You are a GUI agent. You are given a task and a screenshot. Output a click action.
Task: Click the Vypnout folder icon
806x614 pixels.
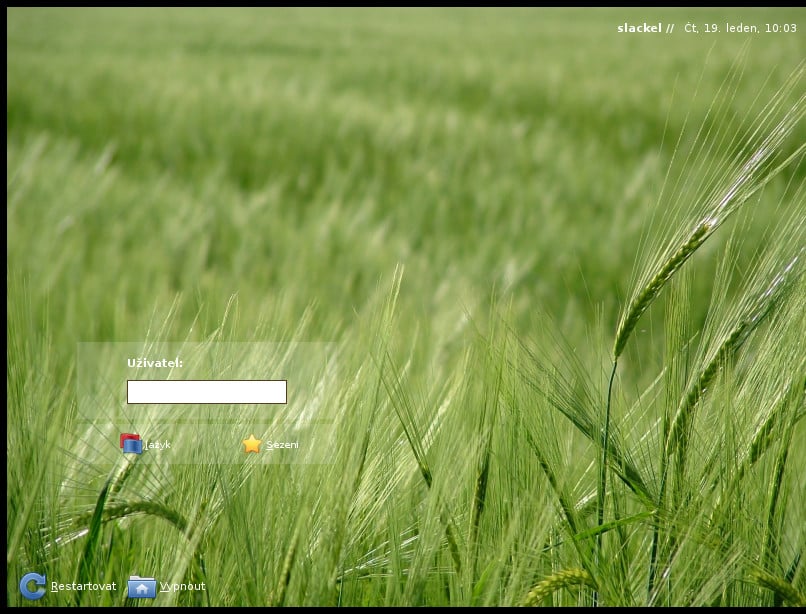tap(142, 587)
